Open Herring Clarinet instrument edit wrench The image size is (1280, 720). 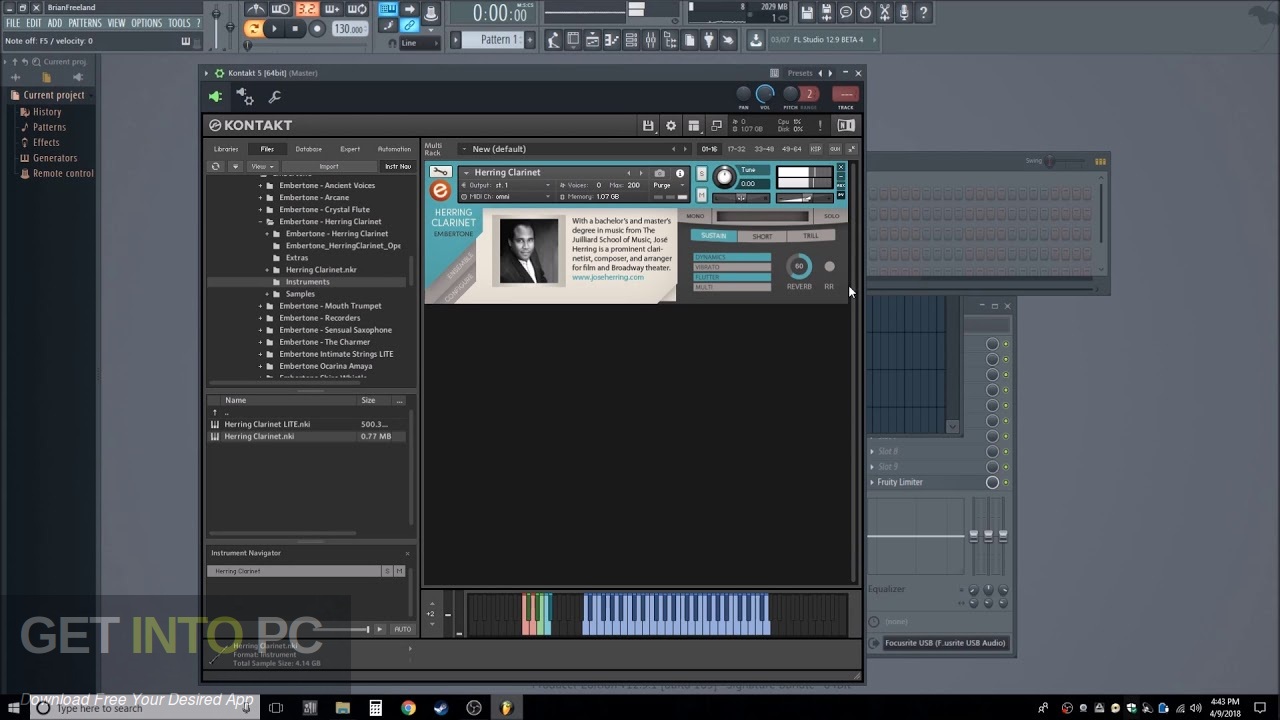(x=440, y=172)
